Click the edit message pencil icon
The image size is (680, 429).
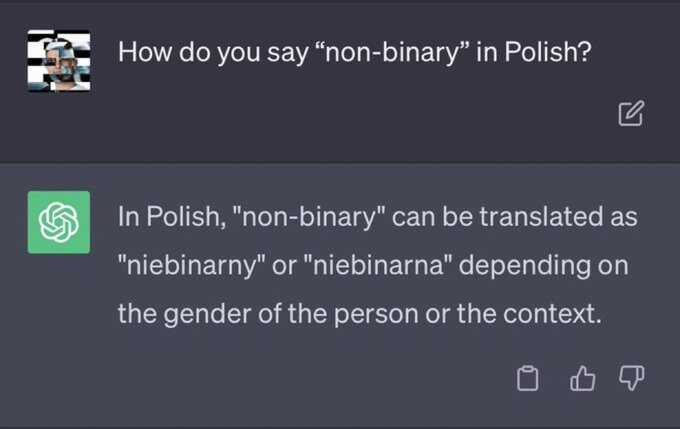click(x=631, y=113)
